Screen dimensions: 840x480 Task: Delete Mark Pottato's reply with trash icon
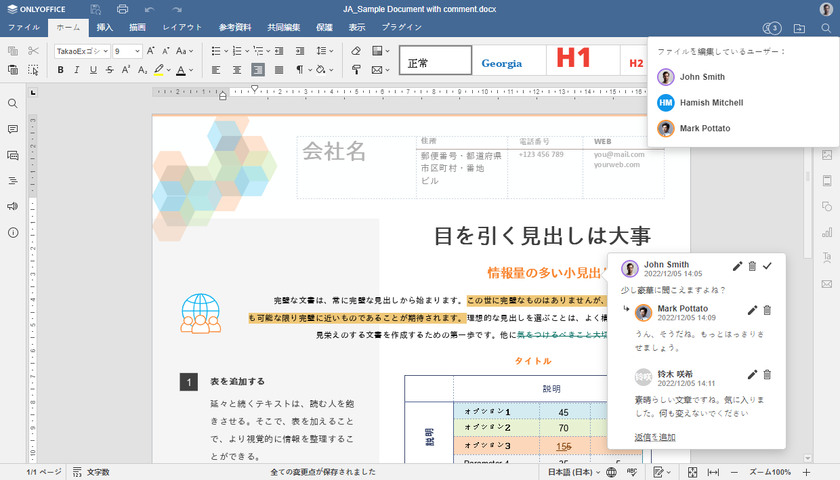pos(767,310)
